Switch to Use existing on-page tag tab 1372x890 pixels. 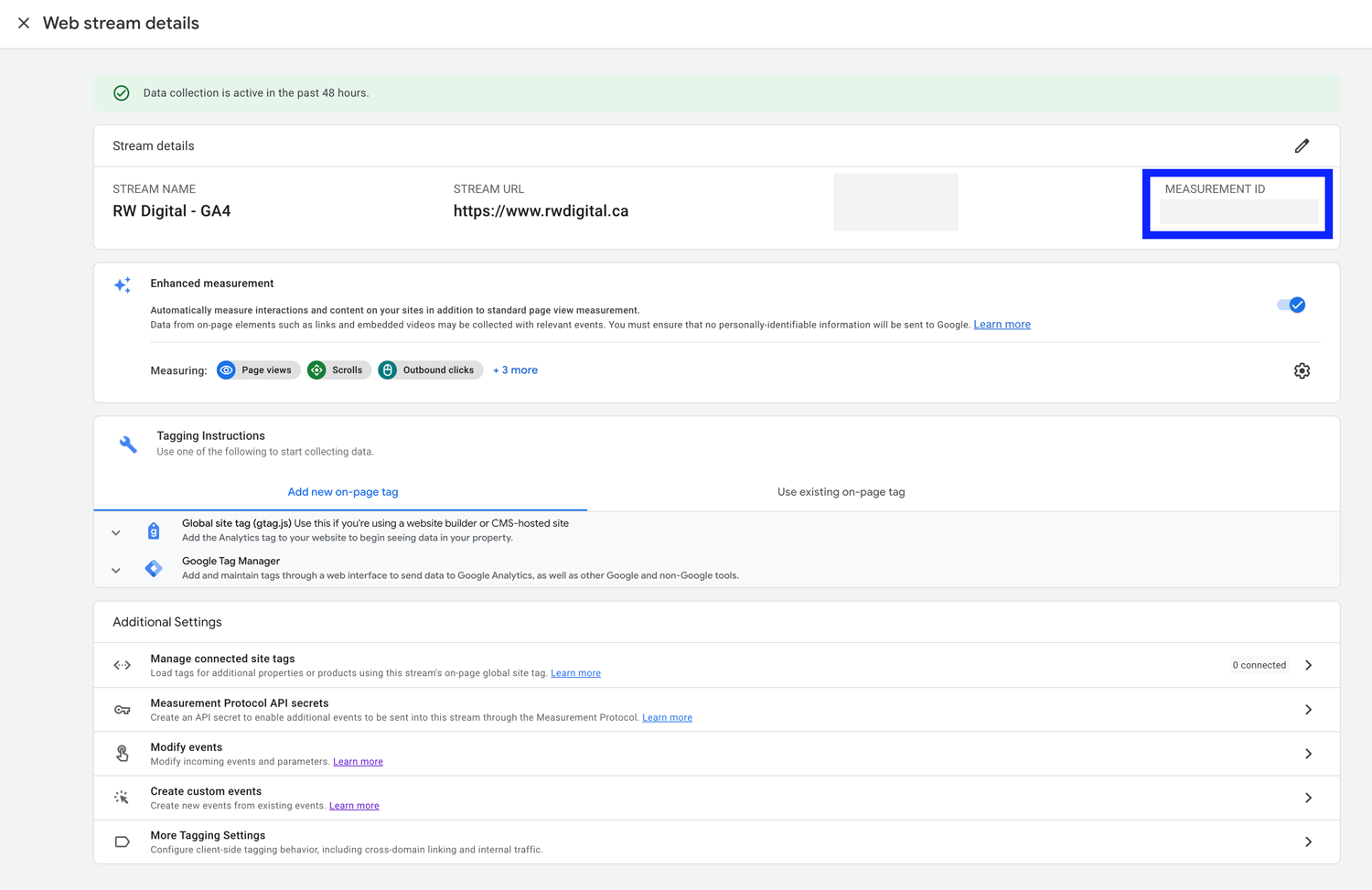pyautogui.click(x=841, y=492)
